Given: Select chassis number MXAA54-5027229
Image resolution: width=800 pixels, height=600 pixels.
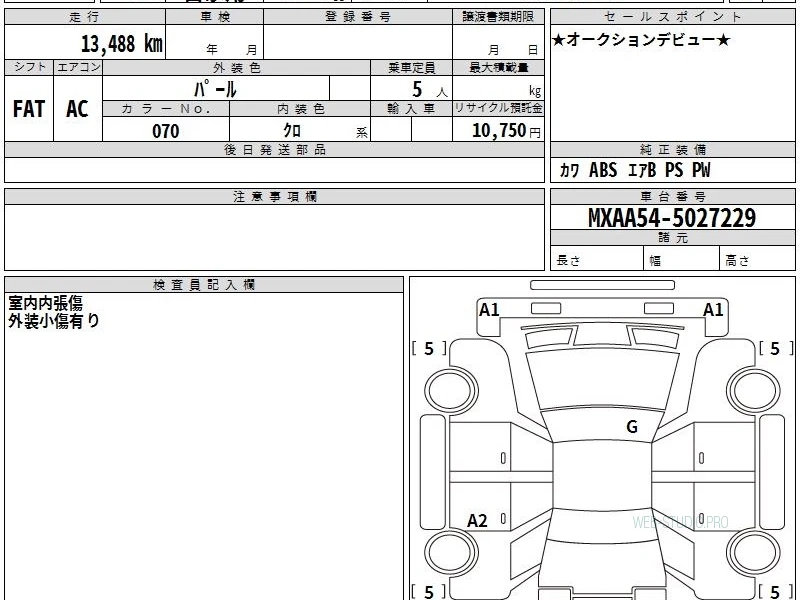Looking at the screenshot, I should (672, 218).
